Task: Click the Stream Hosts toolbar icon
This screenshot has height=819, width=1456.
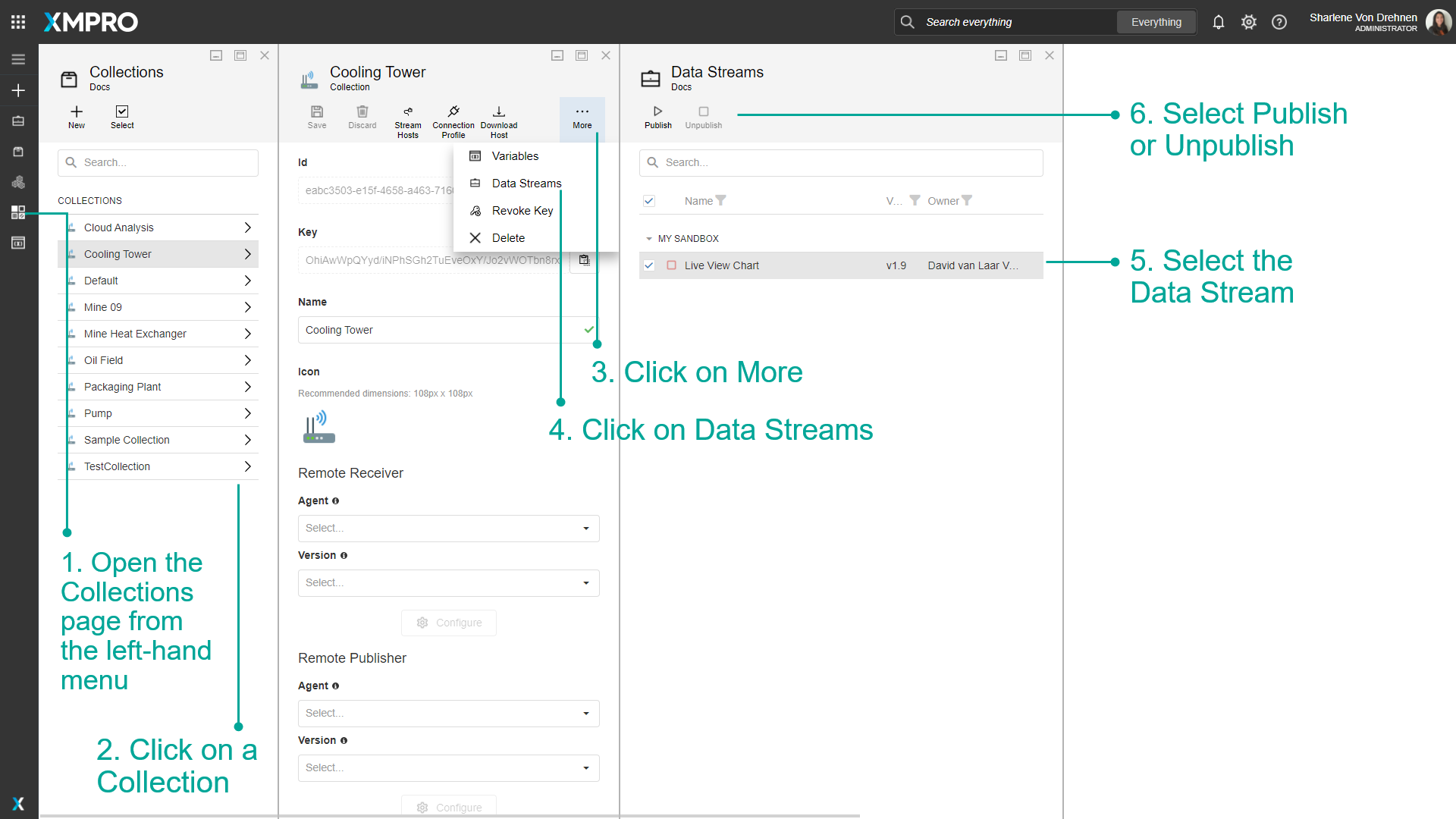Action: tap(407, 112)
